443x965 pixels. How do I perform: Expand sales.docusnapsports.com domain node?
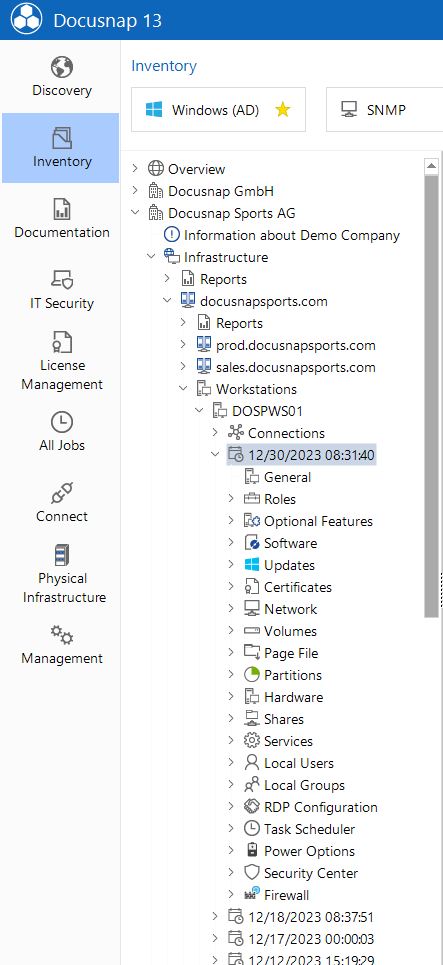(183, 367)
